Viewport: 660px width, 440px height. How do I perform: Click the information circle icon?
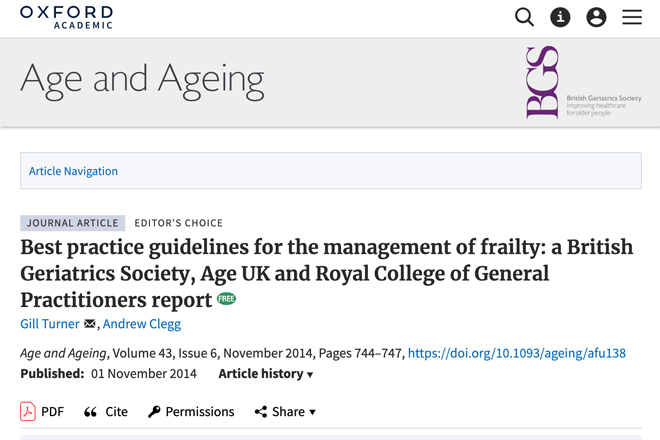click(x=560, y=17)
